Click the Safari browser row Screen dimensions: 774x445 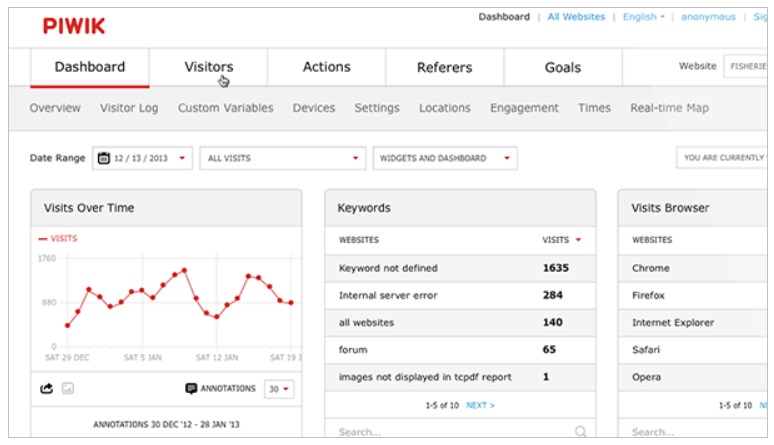693,350
